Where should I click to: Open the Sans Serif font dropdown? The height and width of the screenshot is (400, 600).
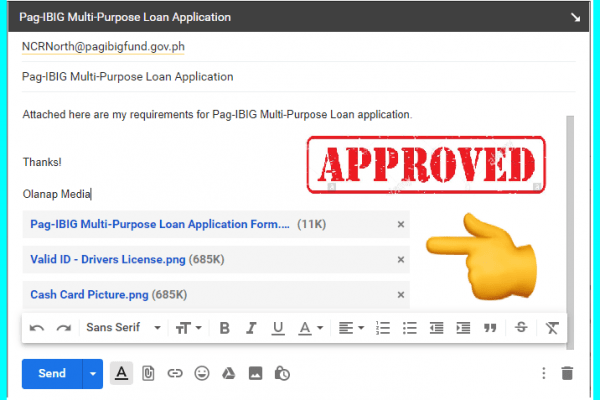124,327
